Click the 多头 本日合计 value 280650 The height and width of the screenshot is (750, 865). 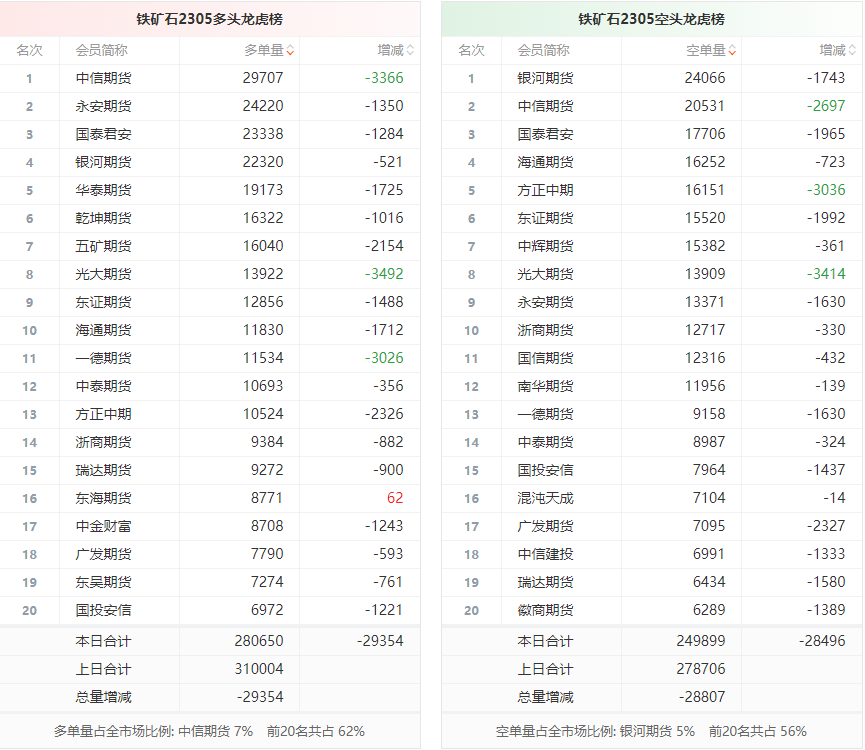point(263,641)
